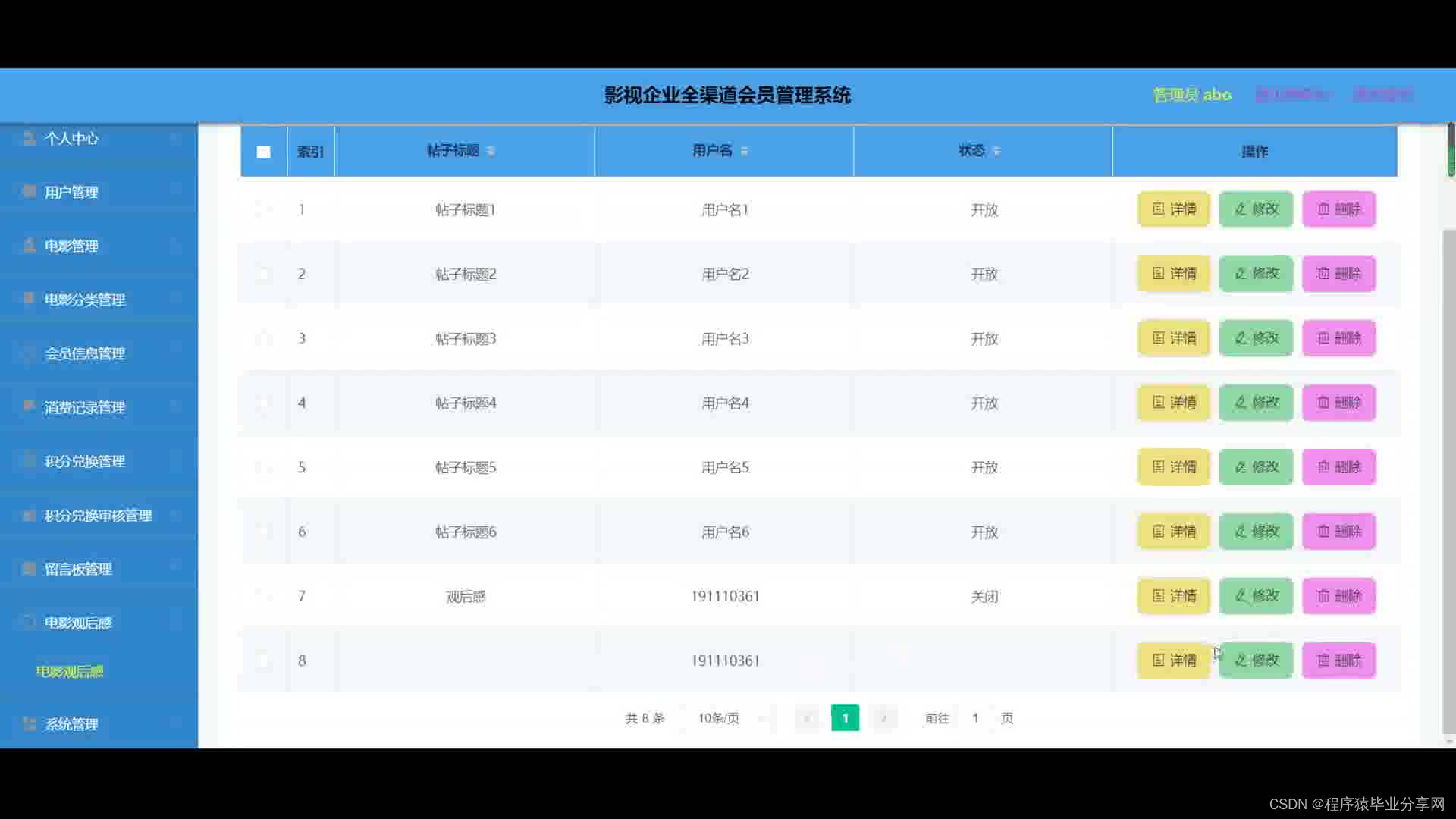Click the 个人中心 sidebar icon
Image resolution: width=1456 pixels, height=819 pixels.
tap(30, 138)
